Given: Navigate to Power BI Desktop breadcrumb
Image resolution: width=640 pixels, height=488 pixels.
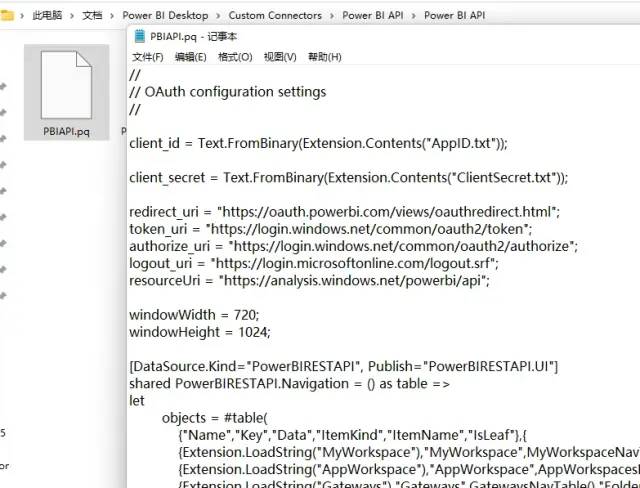Looking at the screenshot, I should click(165, 16).
